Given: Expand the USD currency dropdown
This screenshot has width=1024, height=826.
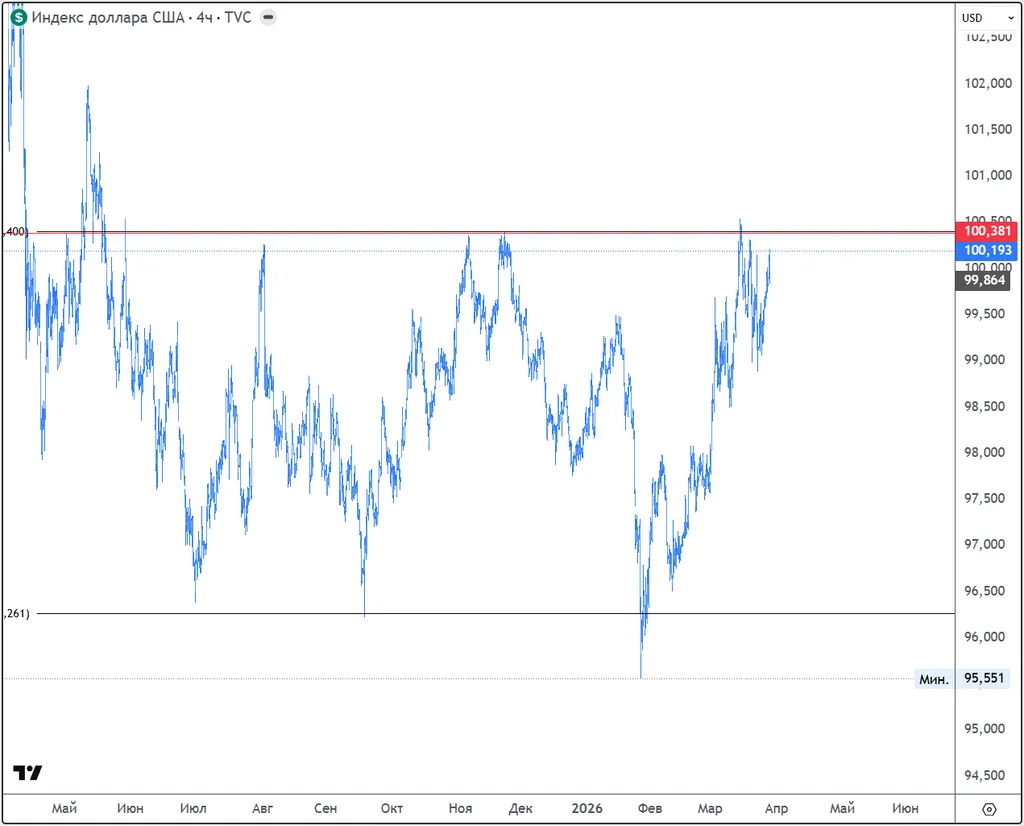Looking at the screenshot, I should tap(978, 17).
